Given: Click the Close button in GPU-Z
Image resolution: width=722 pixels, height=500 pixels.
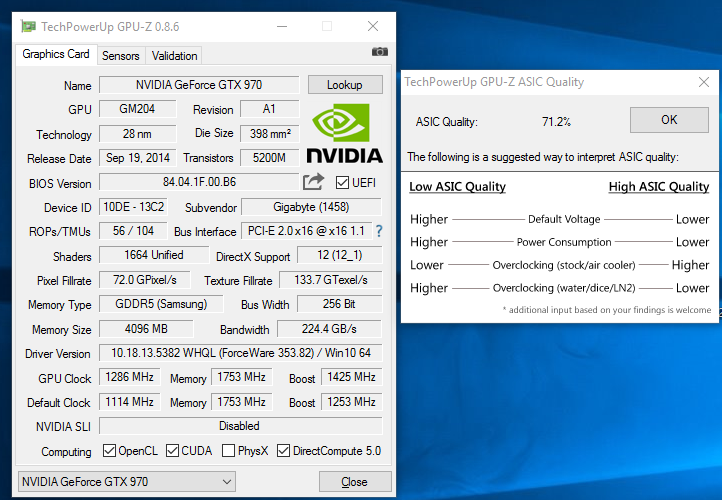Looking at the screenshot, I should [355, 482].
